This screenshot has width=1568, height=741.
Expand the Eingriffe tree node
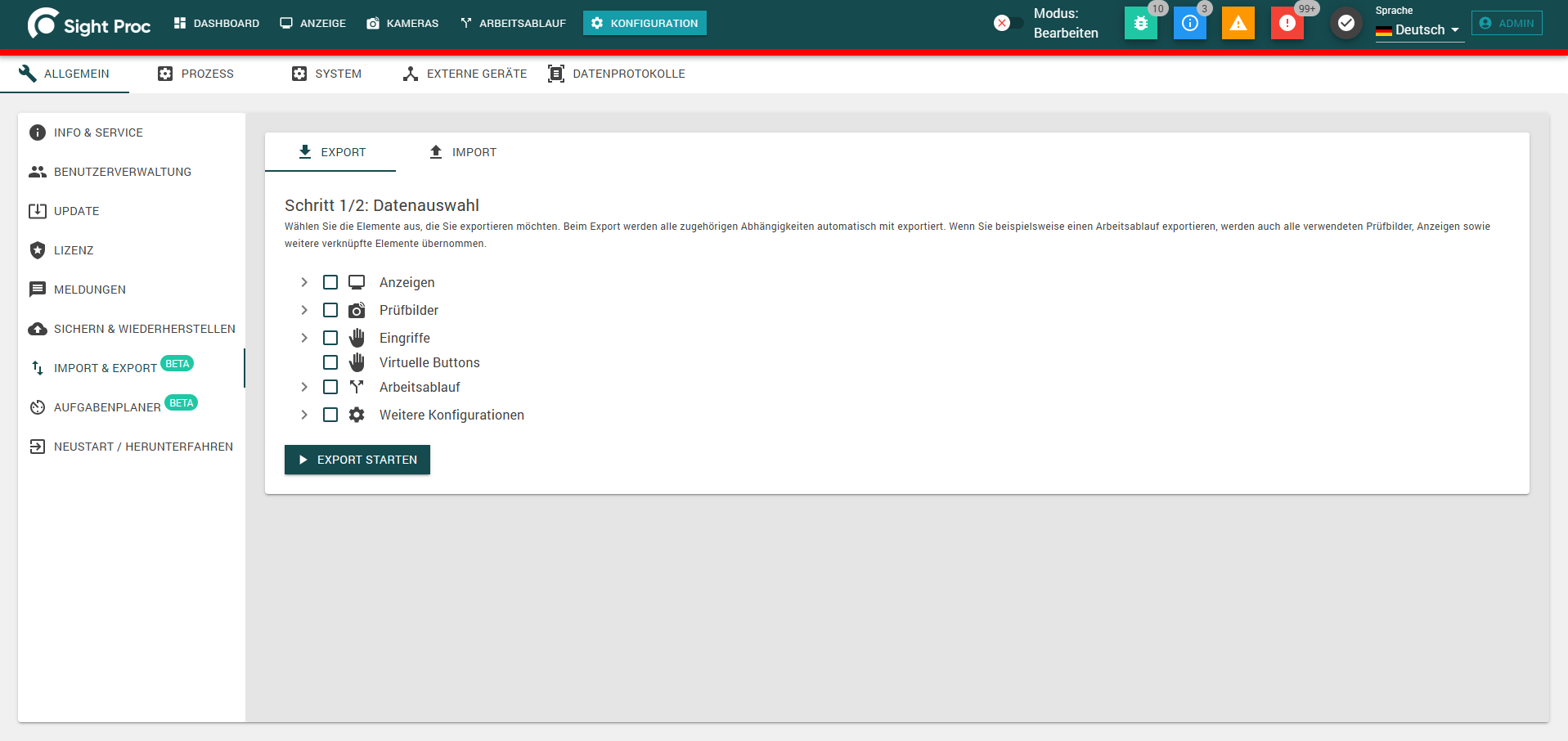pos(304,338)
